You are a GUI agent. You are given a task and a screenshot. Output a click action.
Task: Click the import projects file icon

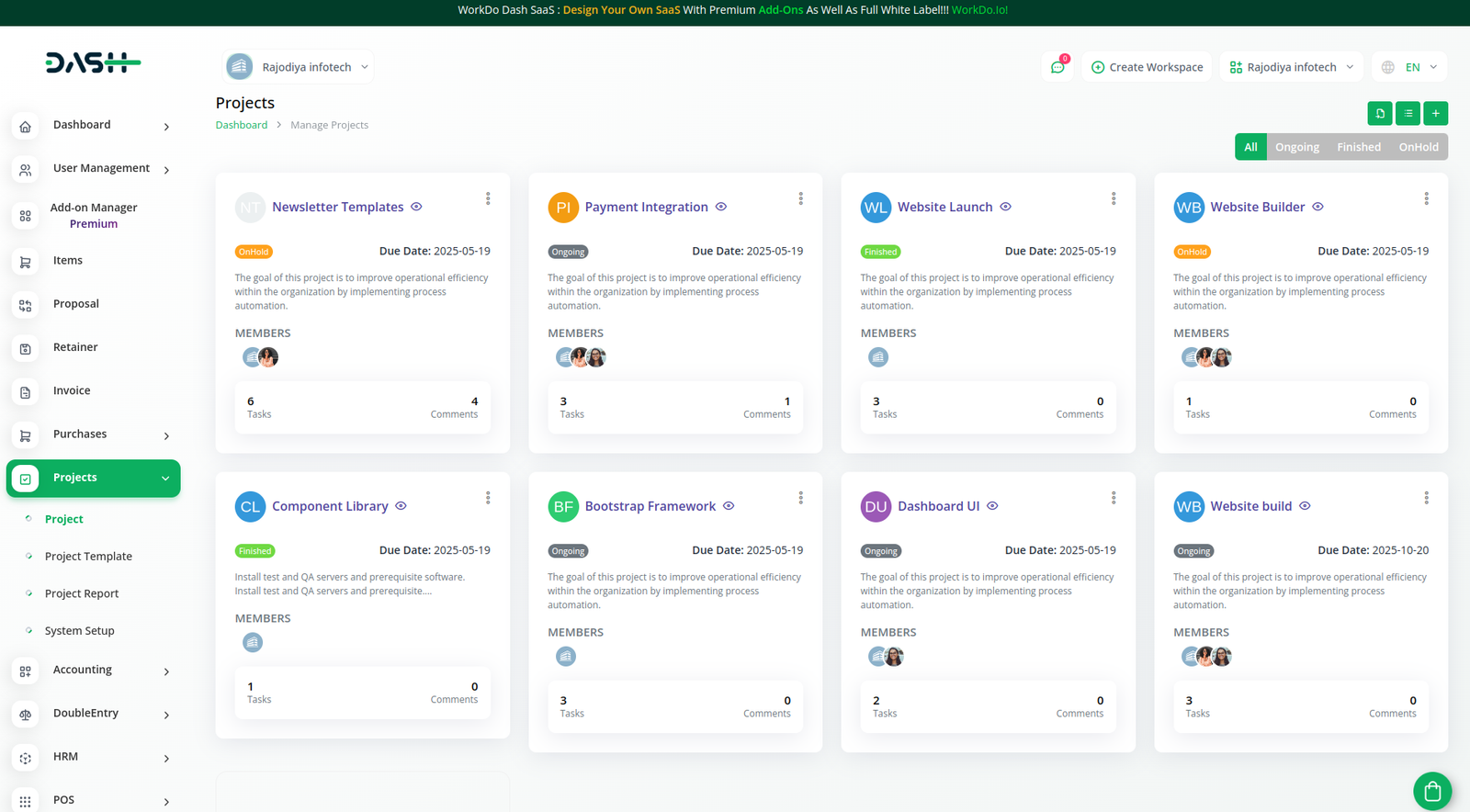(1380, 113)
